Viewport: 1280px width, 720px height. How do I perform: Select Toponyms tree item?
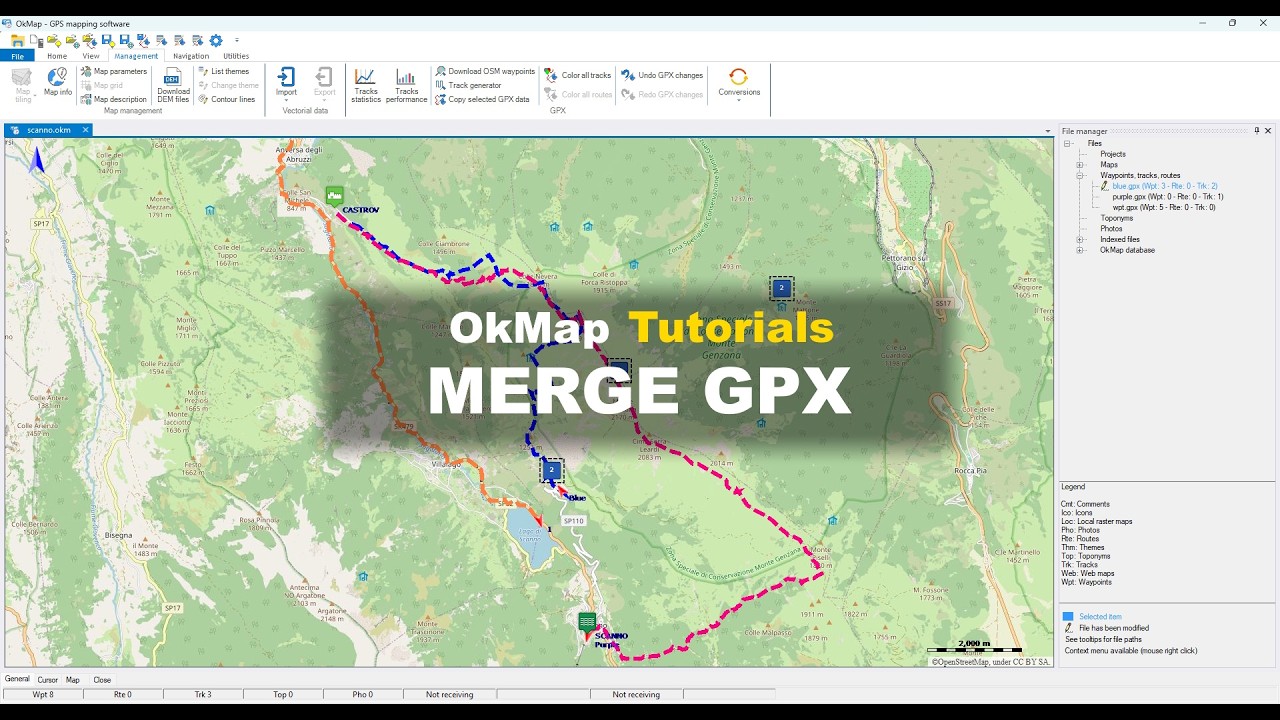(x=1117, y=218)
